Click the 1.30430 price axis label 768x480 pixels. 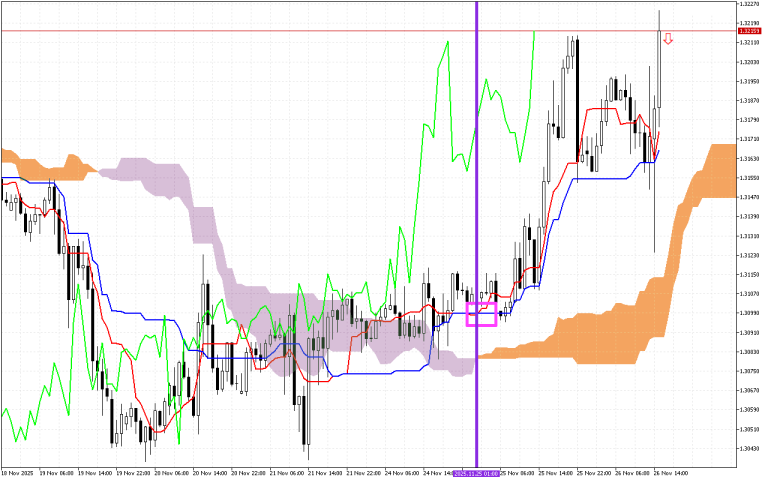point(749,449)
